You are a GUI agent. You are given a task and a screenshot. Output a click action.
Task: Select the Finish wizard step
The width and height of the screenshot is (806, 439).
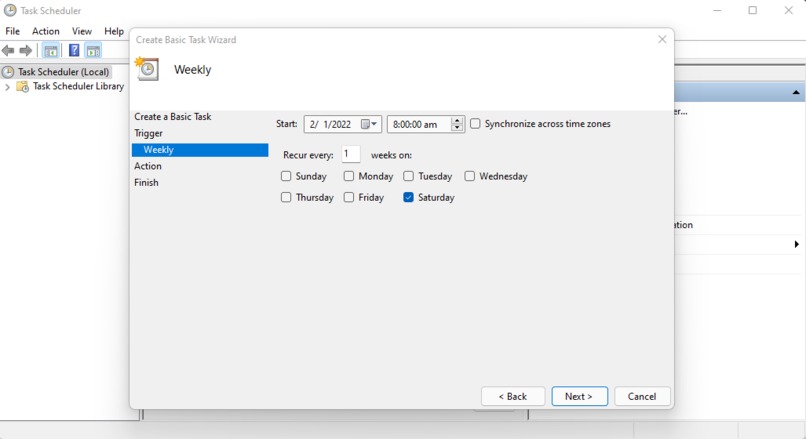(x=146, y=182)
